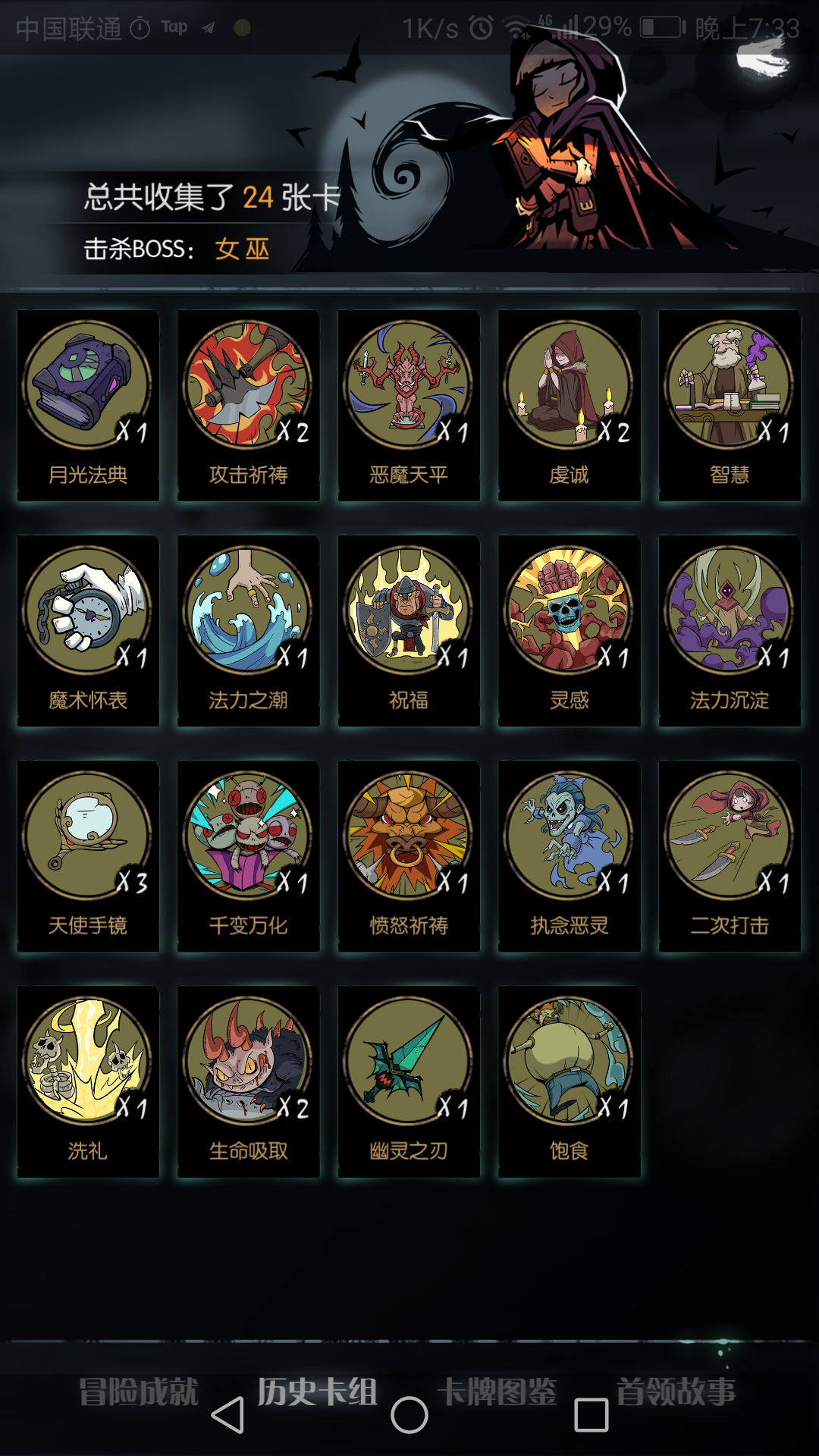Tap the 天使手镜 mirror card
Screen dimensions: 819x1456
tap(88, 856)
